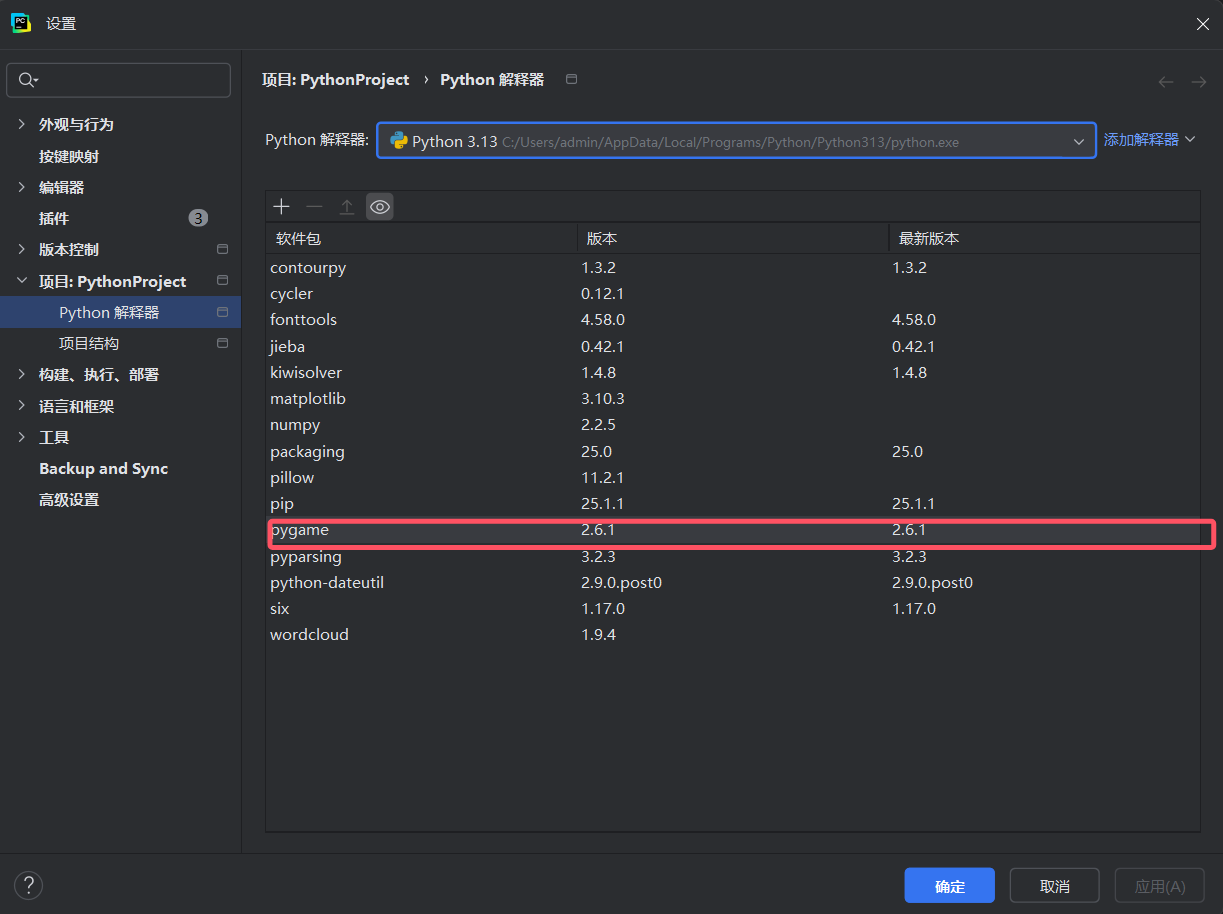Click the project-level icon beside 项目结构
The width and height of the screenshot is (1223, 914).
point(223,343)
